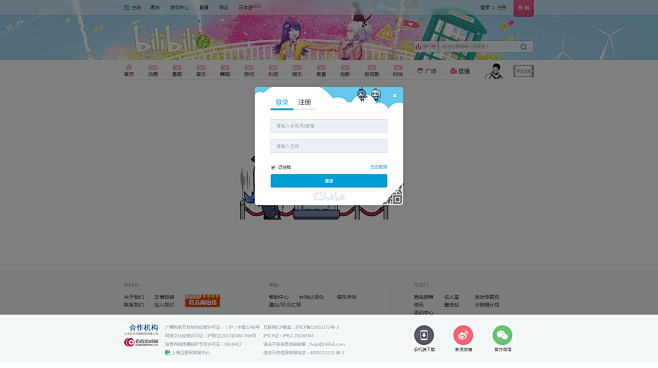Viewport: 658px width, 368px height.
Task: Open the 游戏 channel
Action: (249, 70)
